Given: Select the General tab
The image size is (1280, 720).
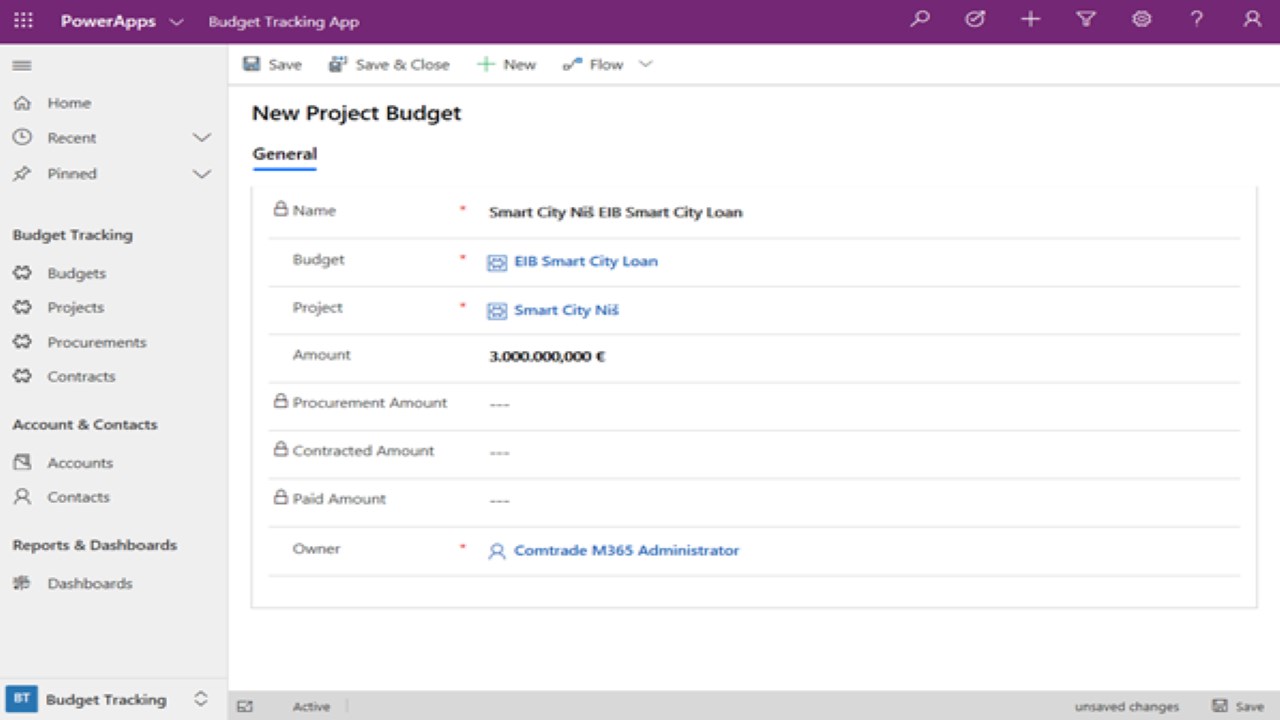Looking at the screenshot, I should (285, 154).
